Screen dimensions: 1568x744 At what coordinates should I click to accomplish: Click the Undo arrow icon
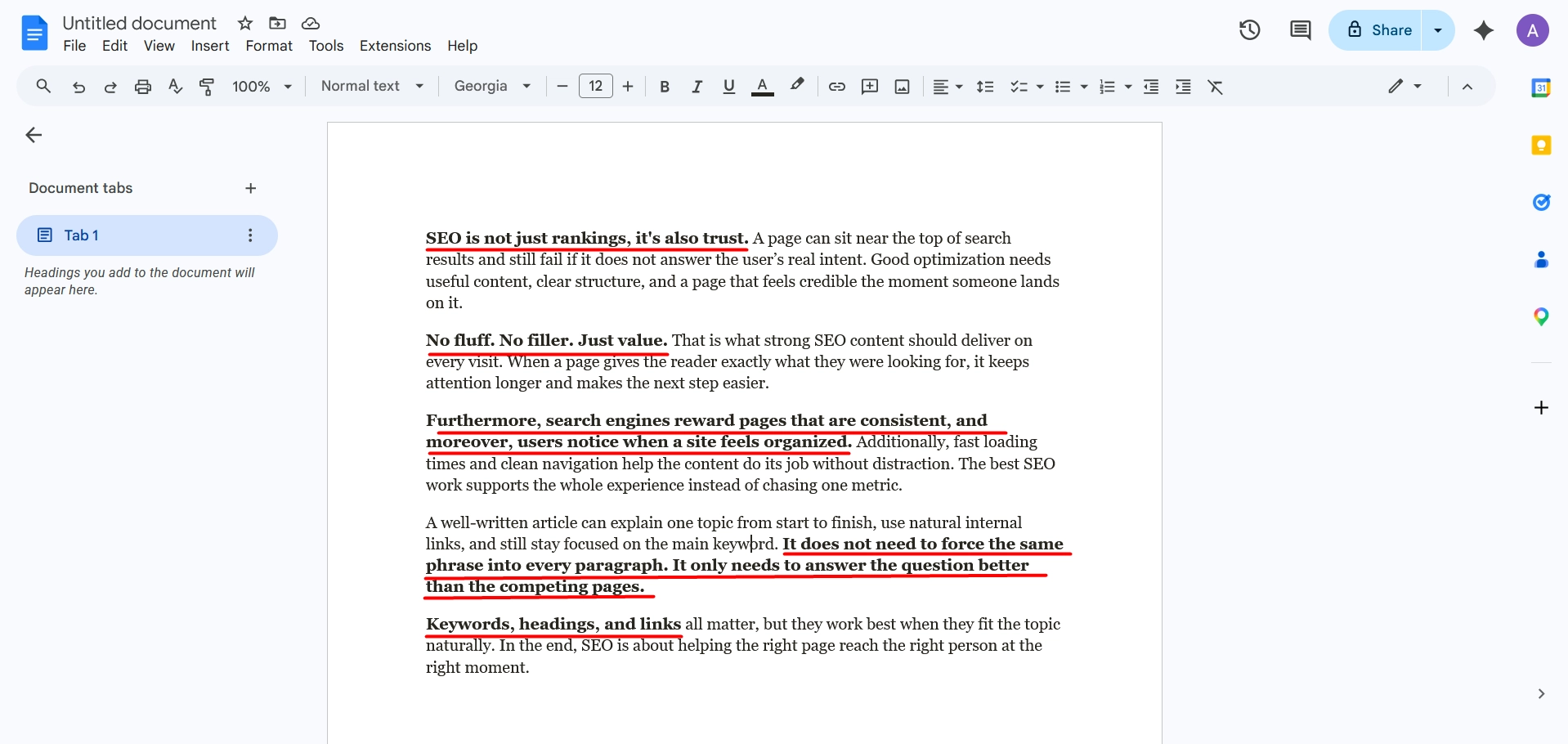(78, 87)
